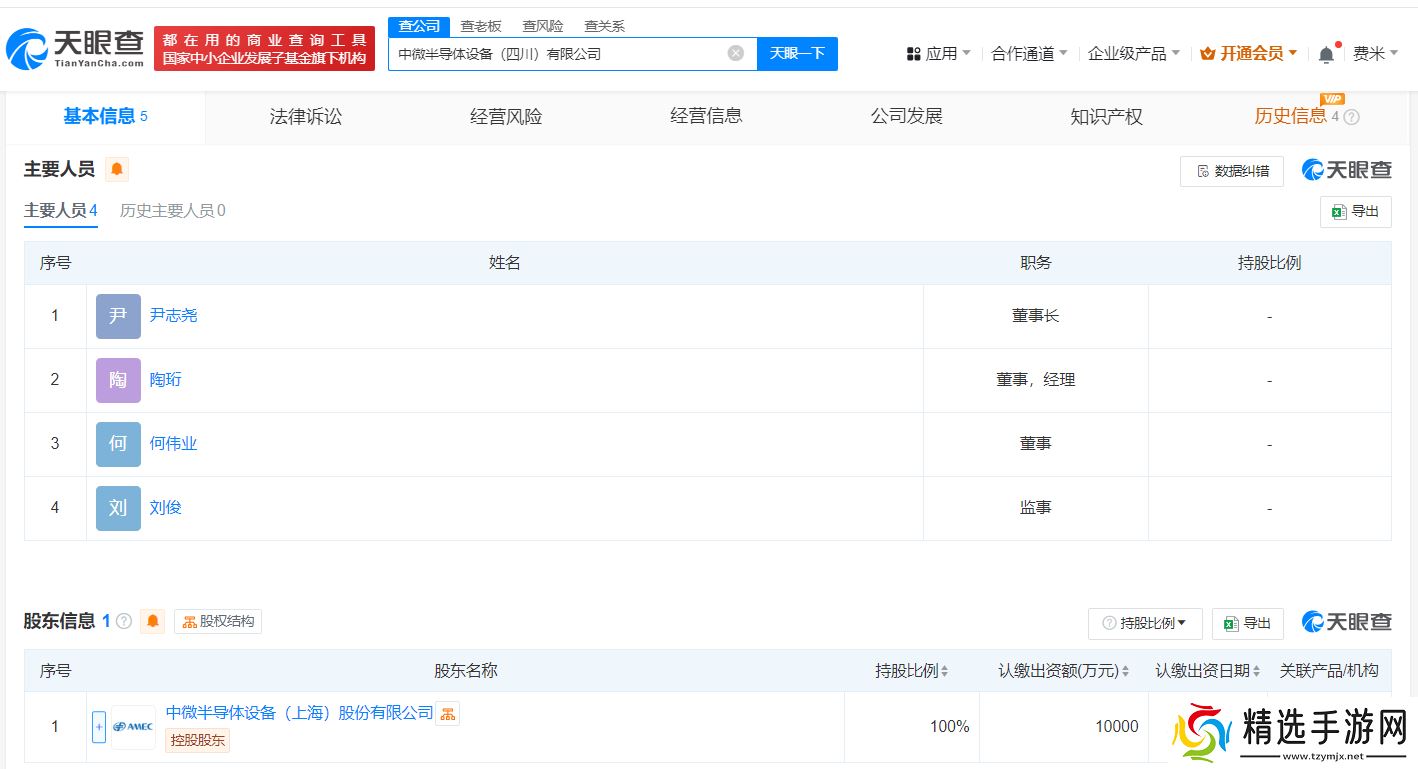Switch to the 法律诉讼 tab
The width and height of the screenshot is (1418, 769).
(305, 117)
